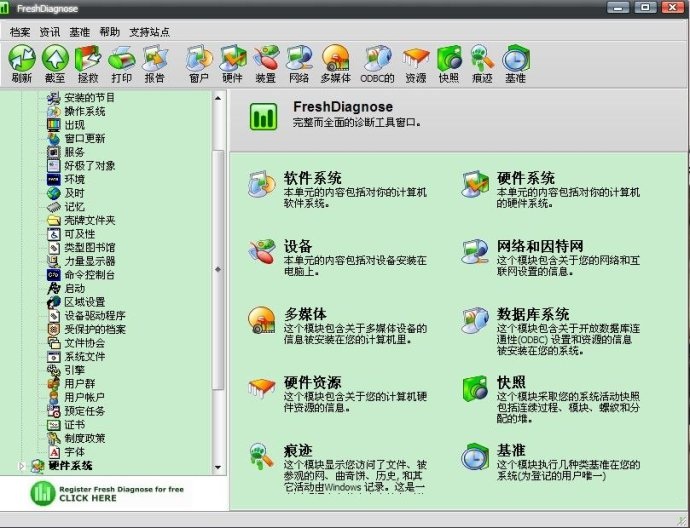Click the 拯救 save toolbar icon

point(88,58)
